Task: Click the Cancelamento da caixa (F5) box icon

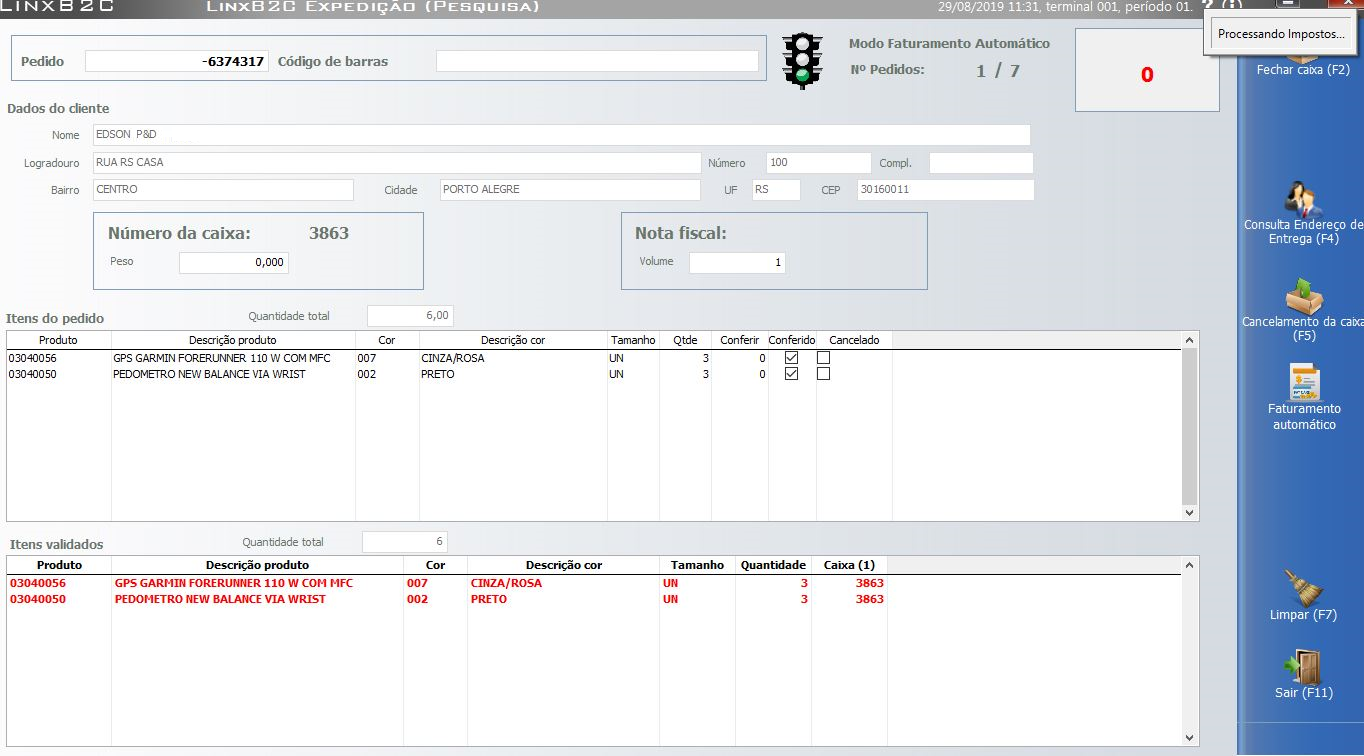Action: pos(1303,296)
